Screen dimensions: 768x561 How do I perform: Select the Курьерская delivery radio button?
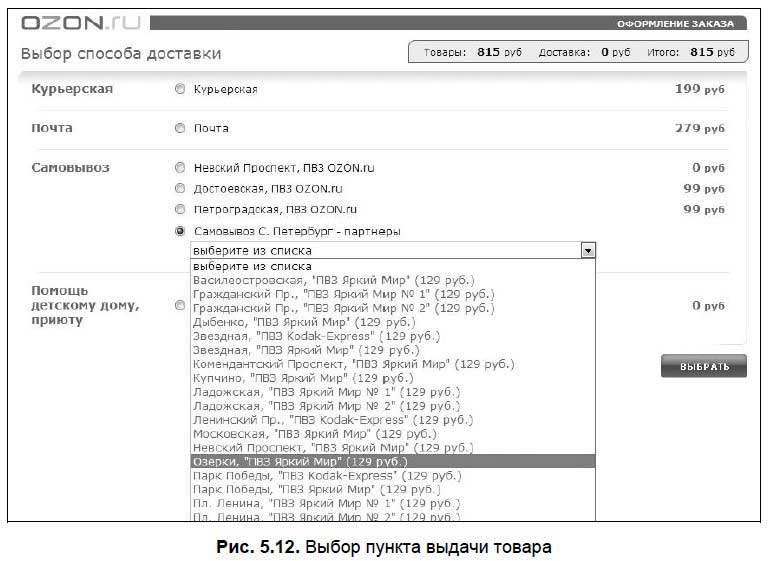[x=180, y=89]
